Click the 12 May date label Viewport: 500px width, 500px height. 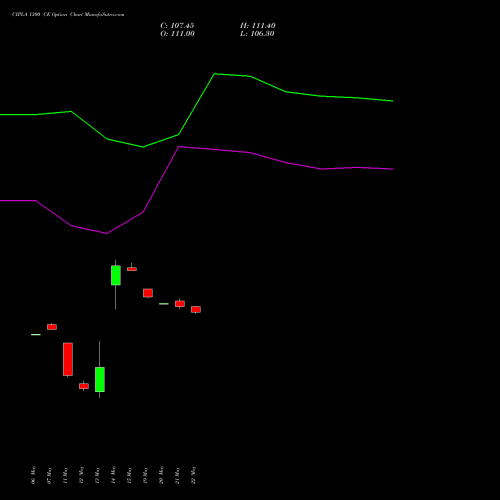81,475
